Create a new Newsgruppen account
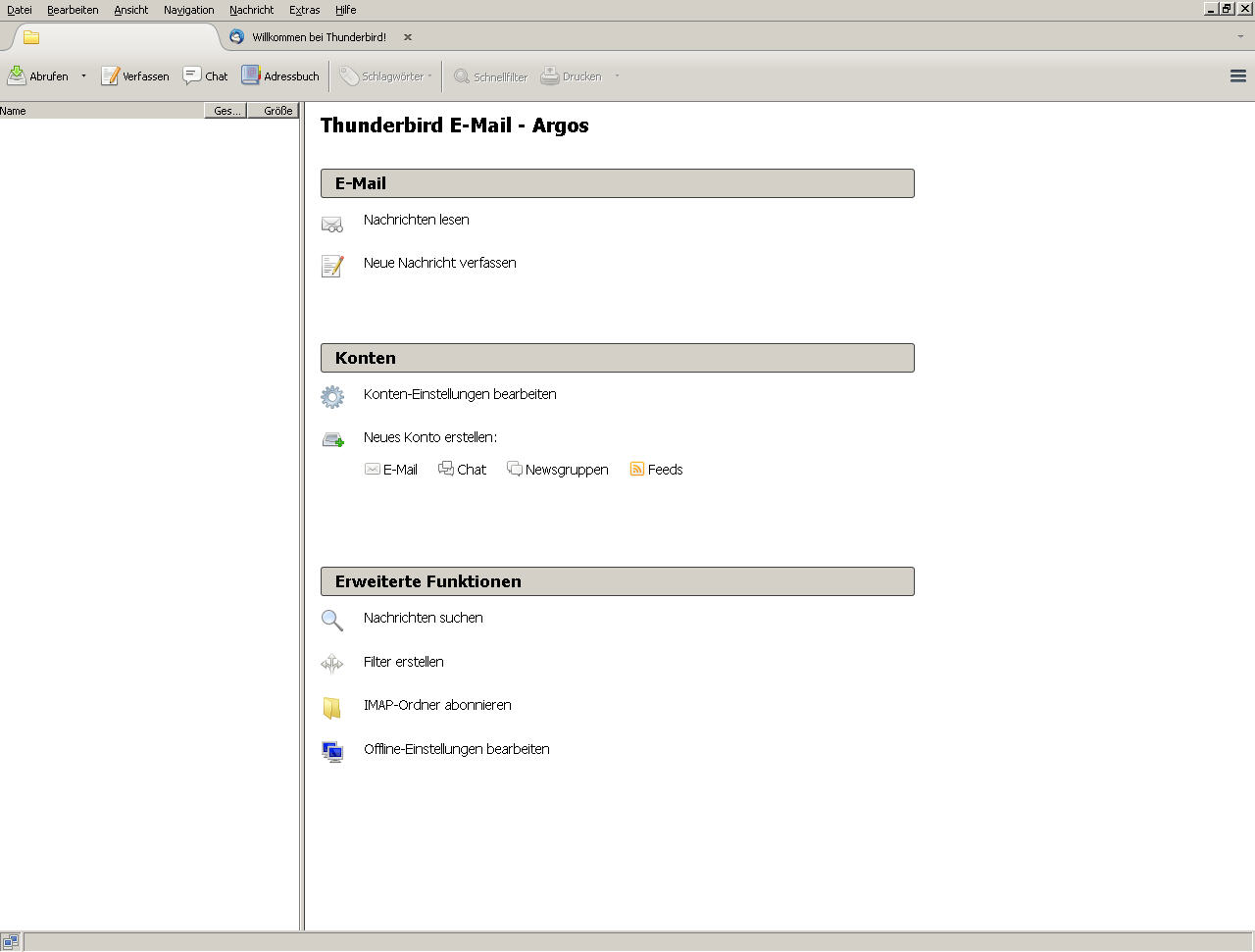1255x952 pixels. (x=557, y=470)
